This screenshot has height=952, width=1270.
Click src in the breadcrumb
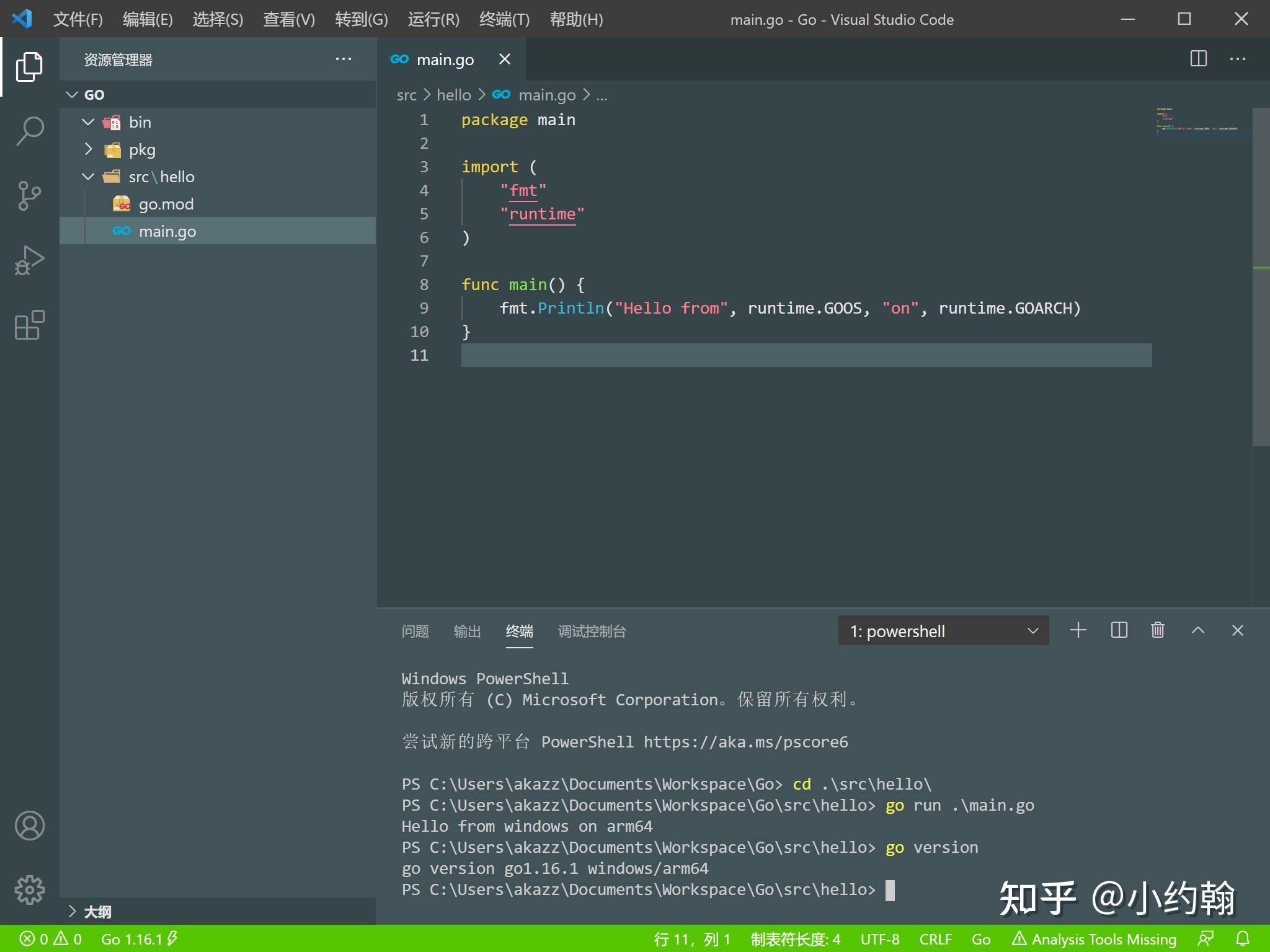point(407,95)
